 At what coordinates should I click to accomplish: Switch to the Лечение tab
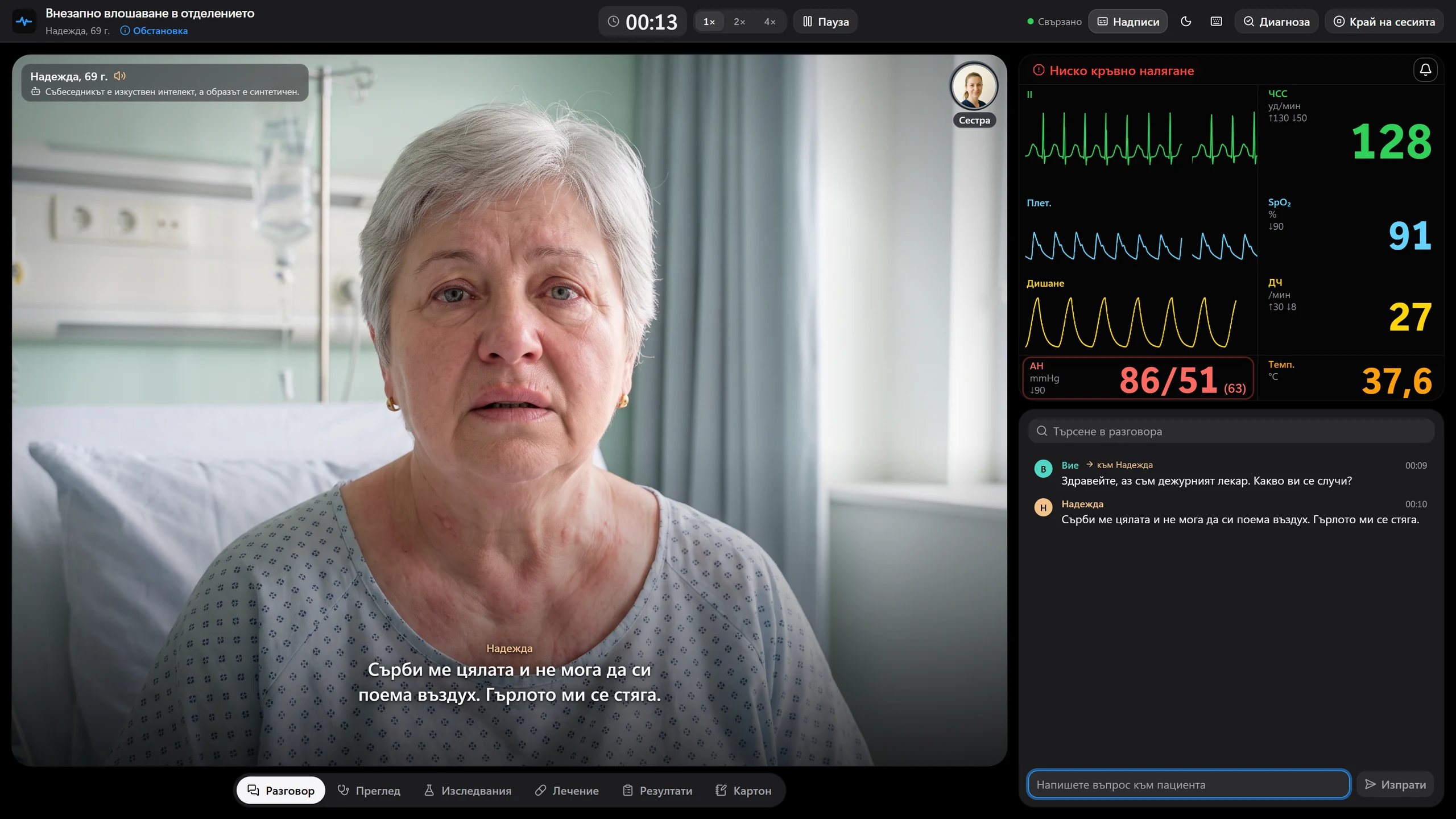566,791
